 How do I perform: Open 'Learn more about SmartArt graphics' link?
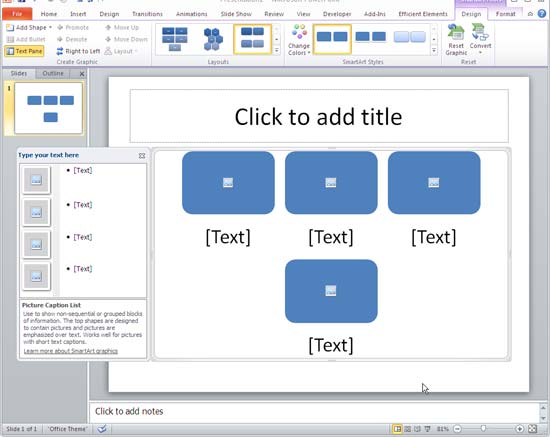(71, 351)
